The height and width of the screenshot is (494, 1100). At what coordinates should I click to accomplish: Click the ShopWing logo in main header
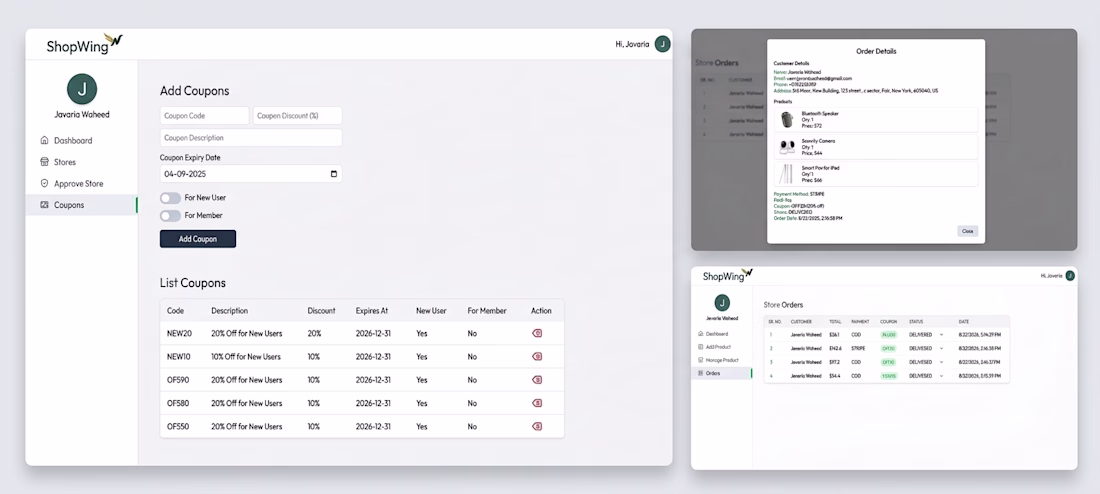click(x=84, y=44)
